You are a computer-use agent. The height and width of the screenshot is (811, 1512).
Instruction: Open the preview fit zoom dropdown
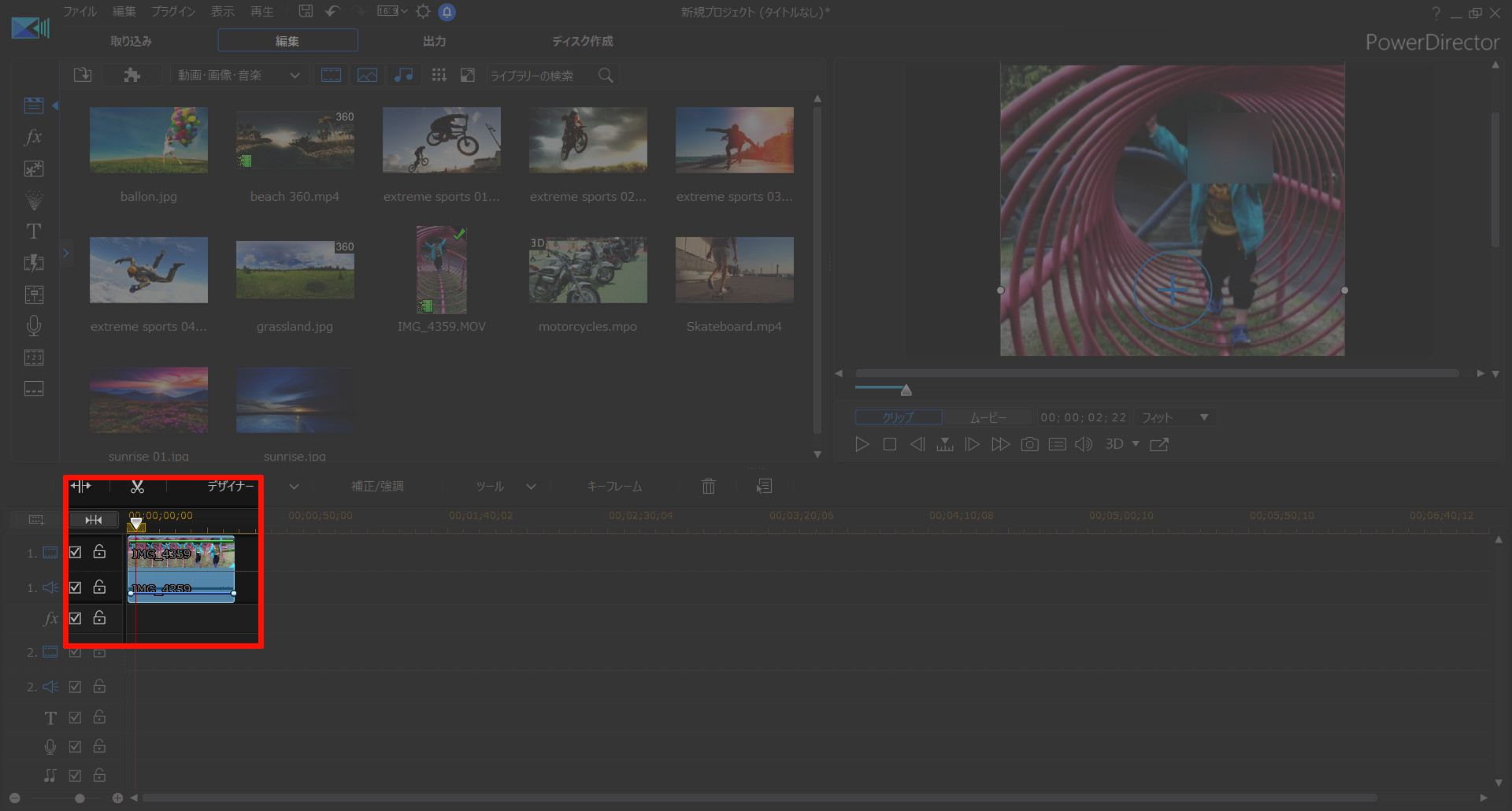(1175, 417)
